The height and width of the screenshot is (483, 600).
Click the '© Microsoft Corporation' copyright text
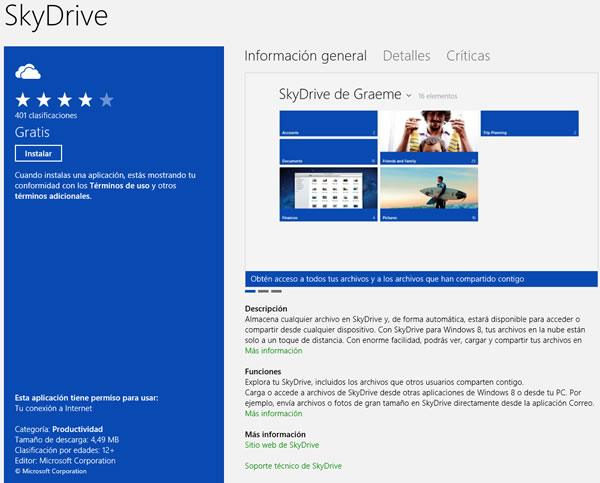[x=51, y=471]
